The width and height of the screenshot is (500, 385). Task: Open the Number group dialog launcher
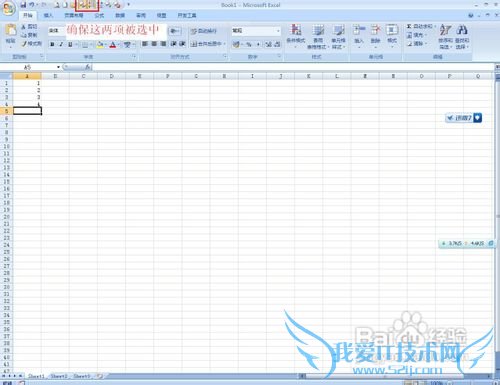[279, 57]
